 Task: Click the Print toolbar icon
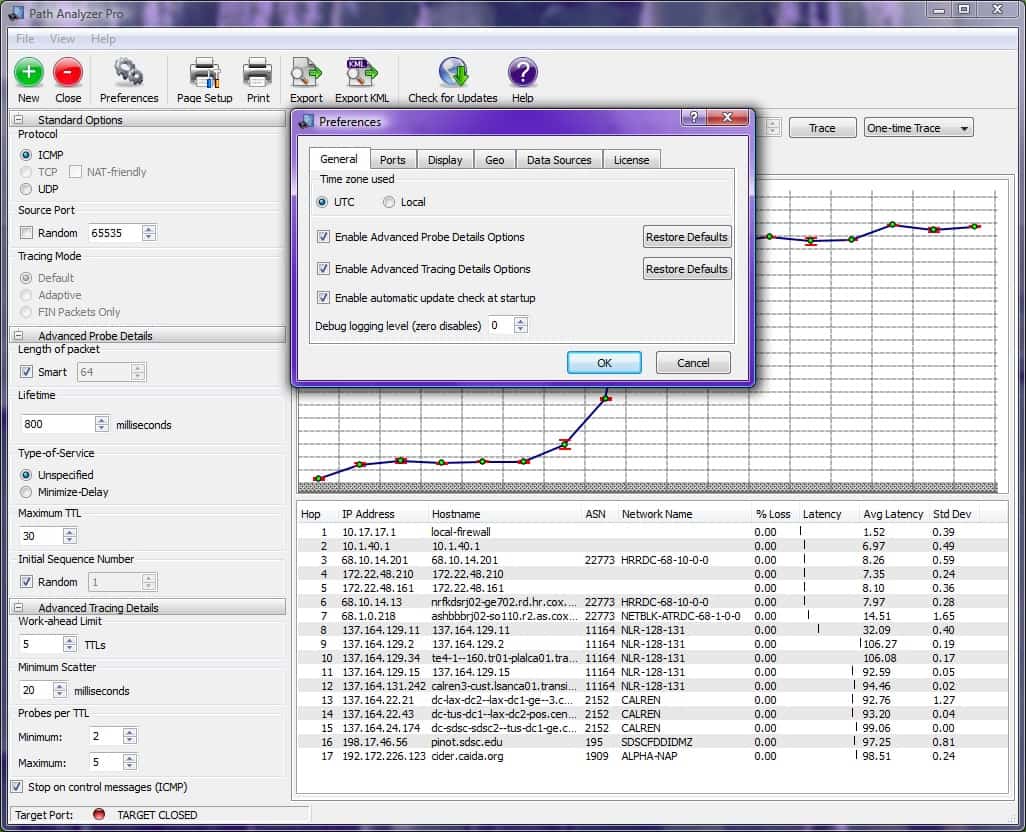[x=258, y=72]
